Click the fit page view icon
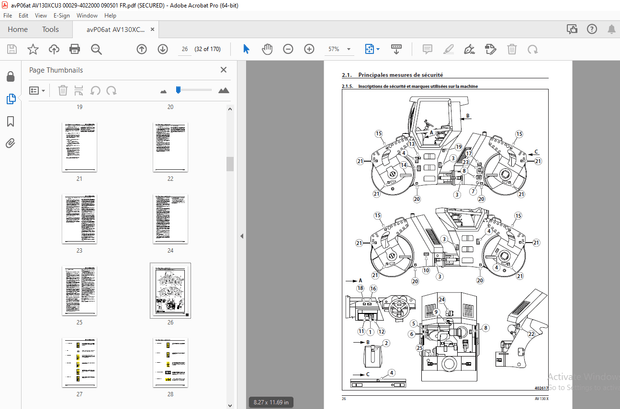620x409 pixels. click(x=369, y=49)
